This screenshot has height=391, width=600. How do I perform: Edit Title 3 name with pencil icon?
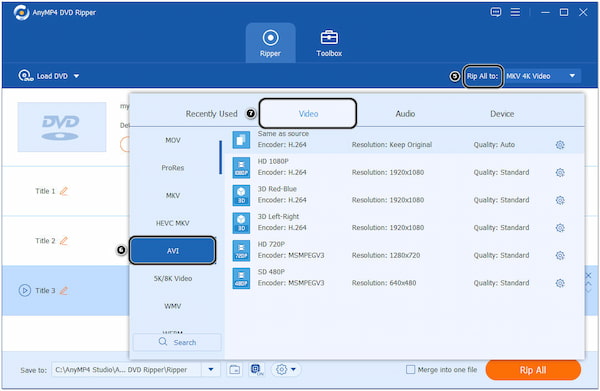pyautogui.click(x=64, y=290)
